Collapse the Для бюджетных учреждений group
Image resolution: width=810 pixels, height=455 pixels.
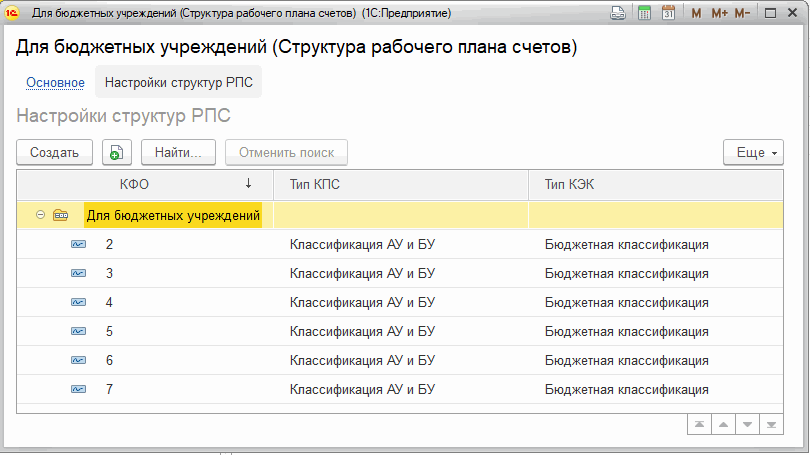point(40,215)
